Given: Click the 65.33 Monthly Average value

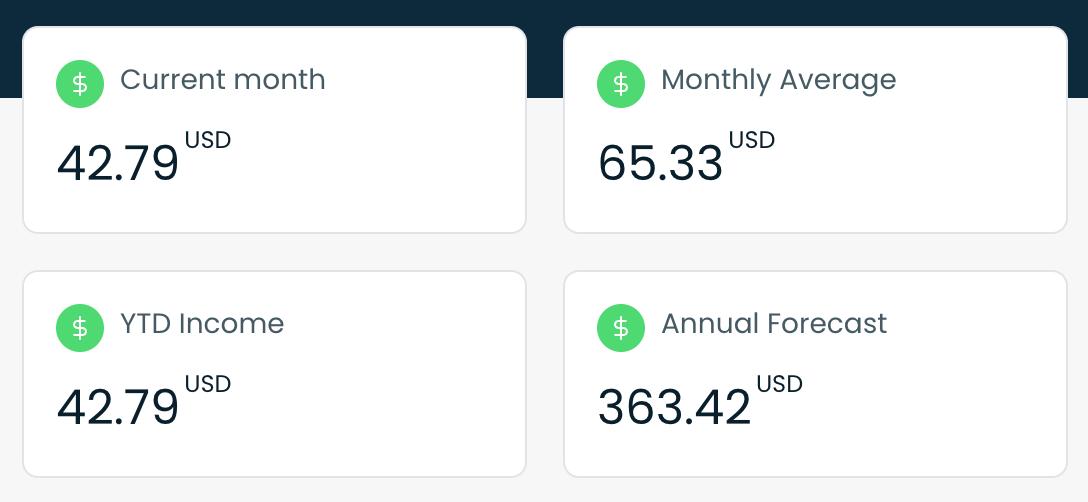Looking at the screenshot, I should click(x=661, y=164).
